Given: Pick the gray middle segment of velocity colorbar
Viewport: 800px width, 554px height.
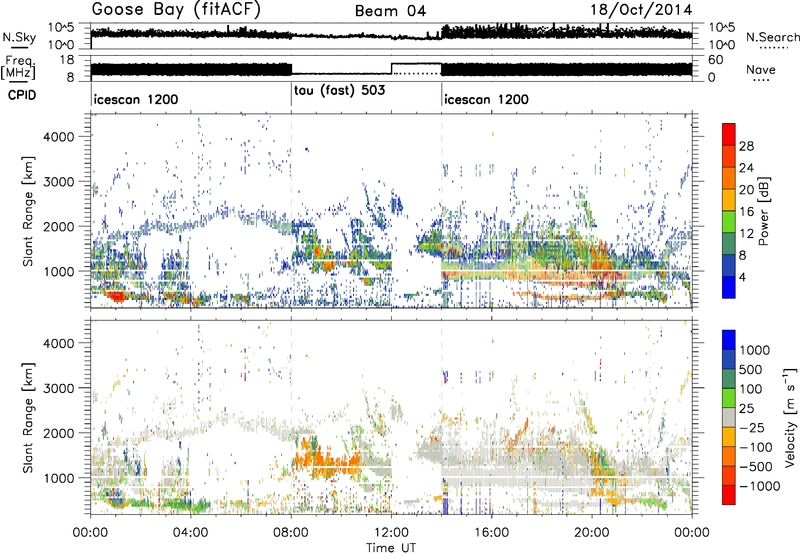Looking at the screenshot, I should 729,417.
